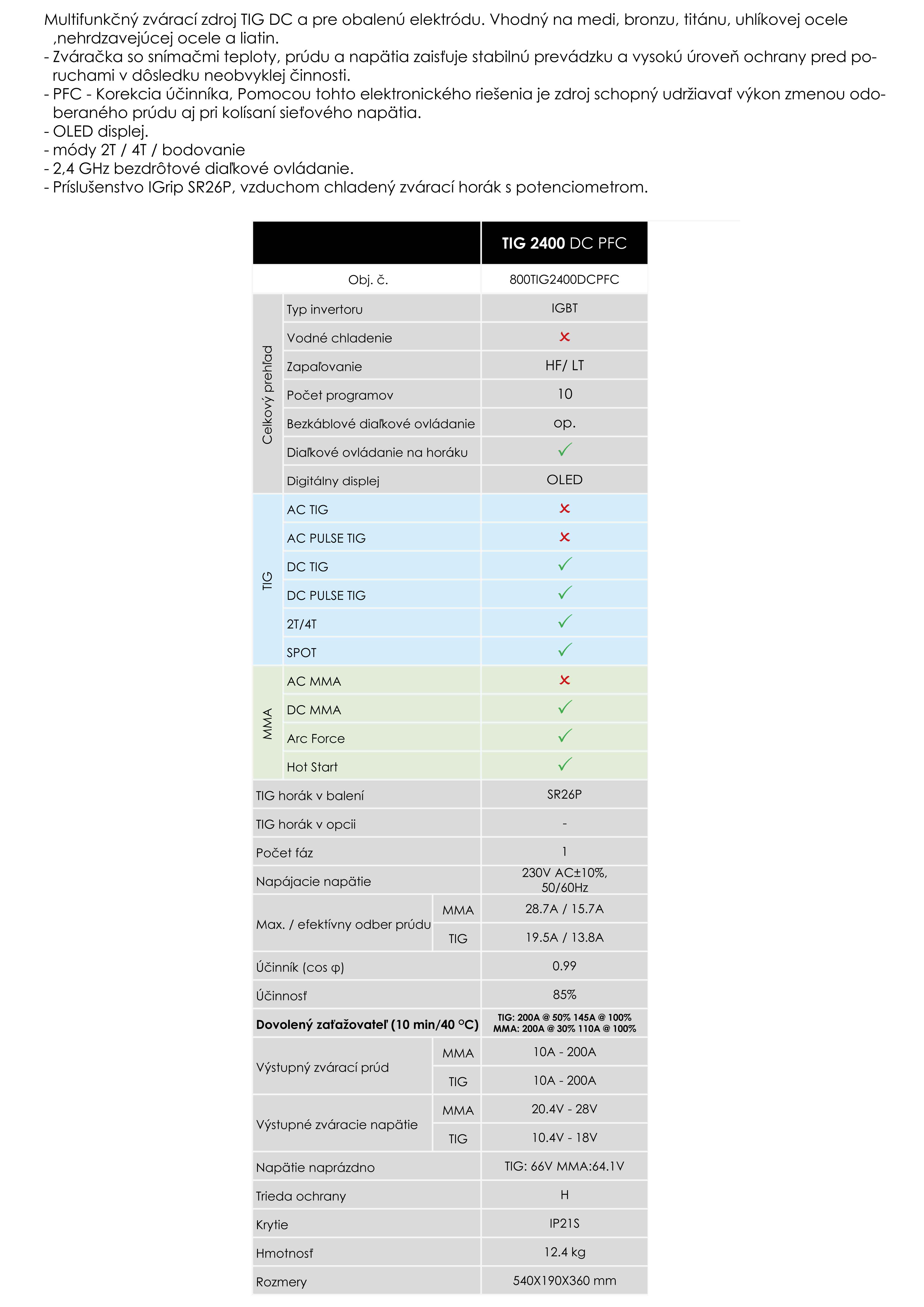Click the vertical Celkový prehľad section label
The width and height of the screenshot is (924, 1307).
point(267,394)
